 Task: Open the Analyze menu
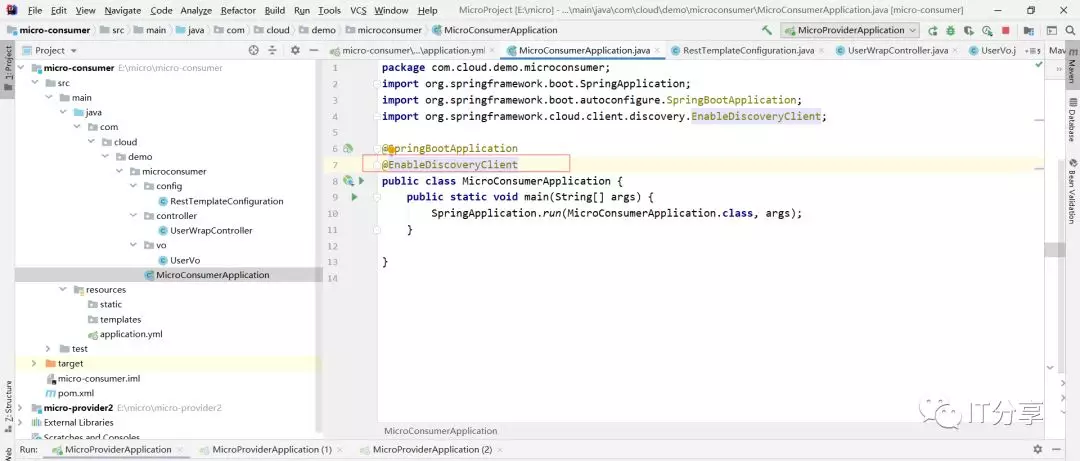[x=196, y=10]
